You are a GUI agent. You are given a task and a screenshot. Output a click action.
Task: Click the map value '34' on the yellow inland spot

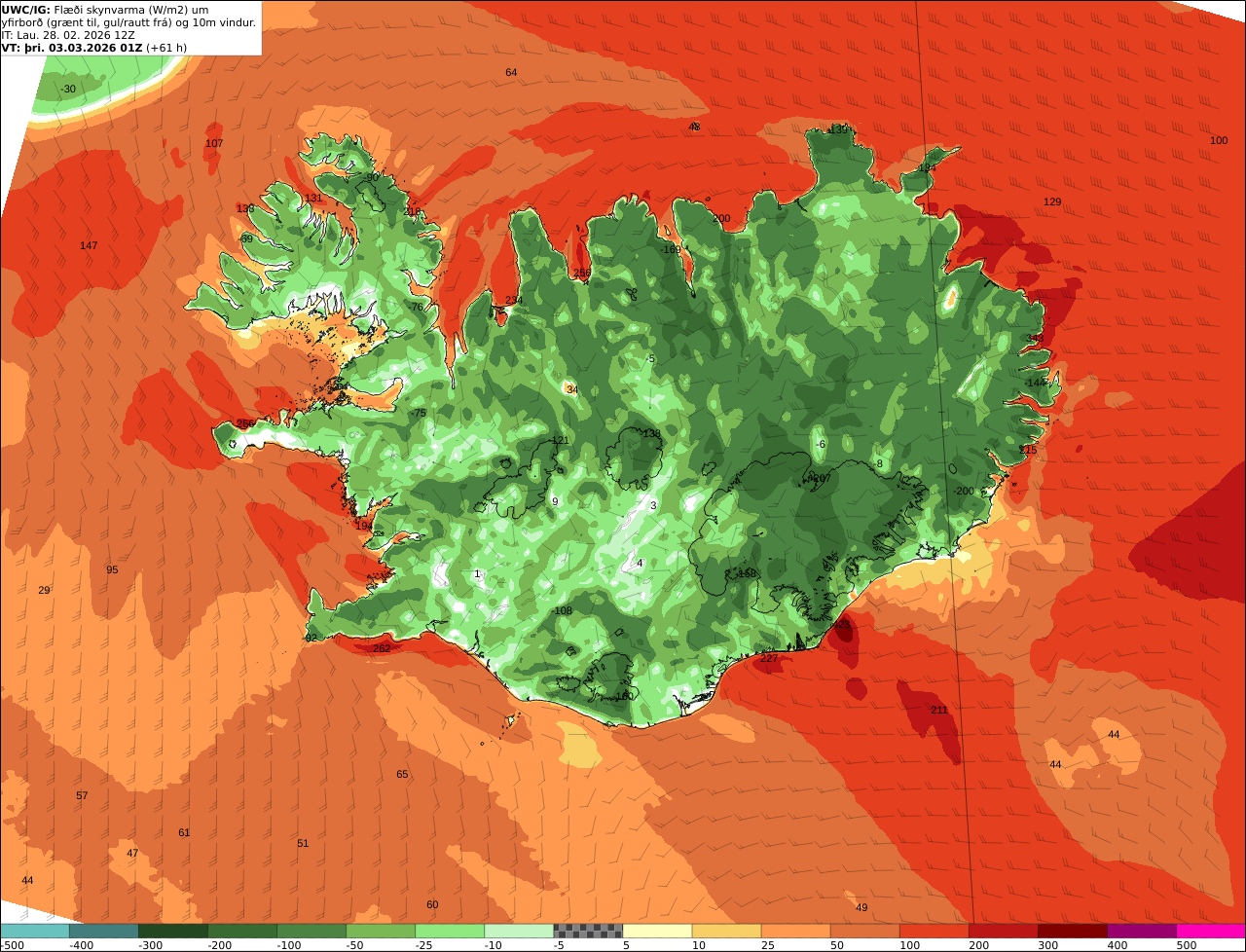571,390
